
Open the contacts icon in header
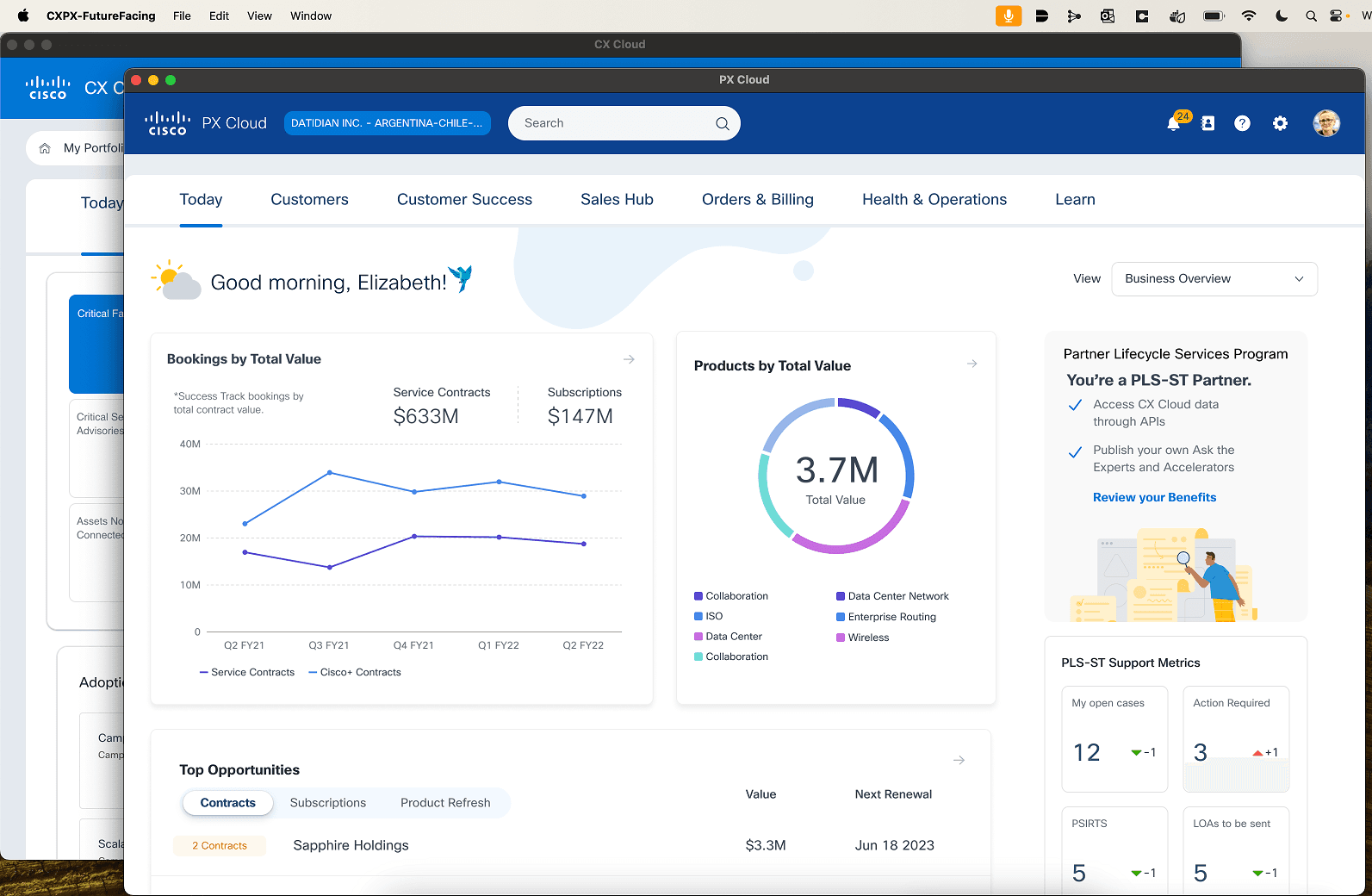coord(1207,124)
